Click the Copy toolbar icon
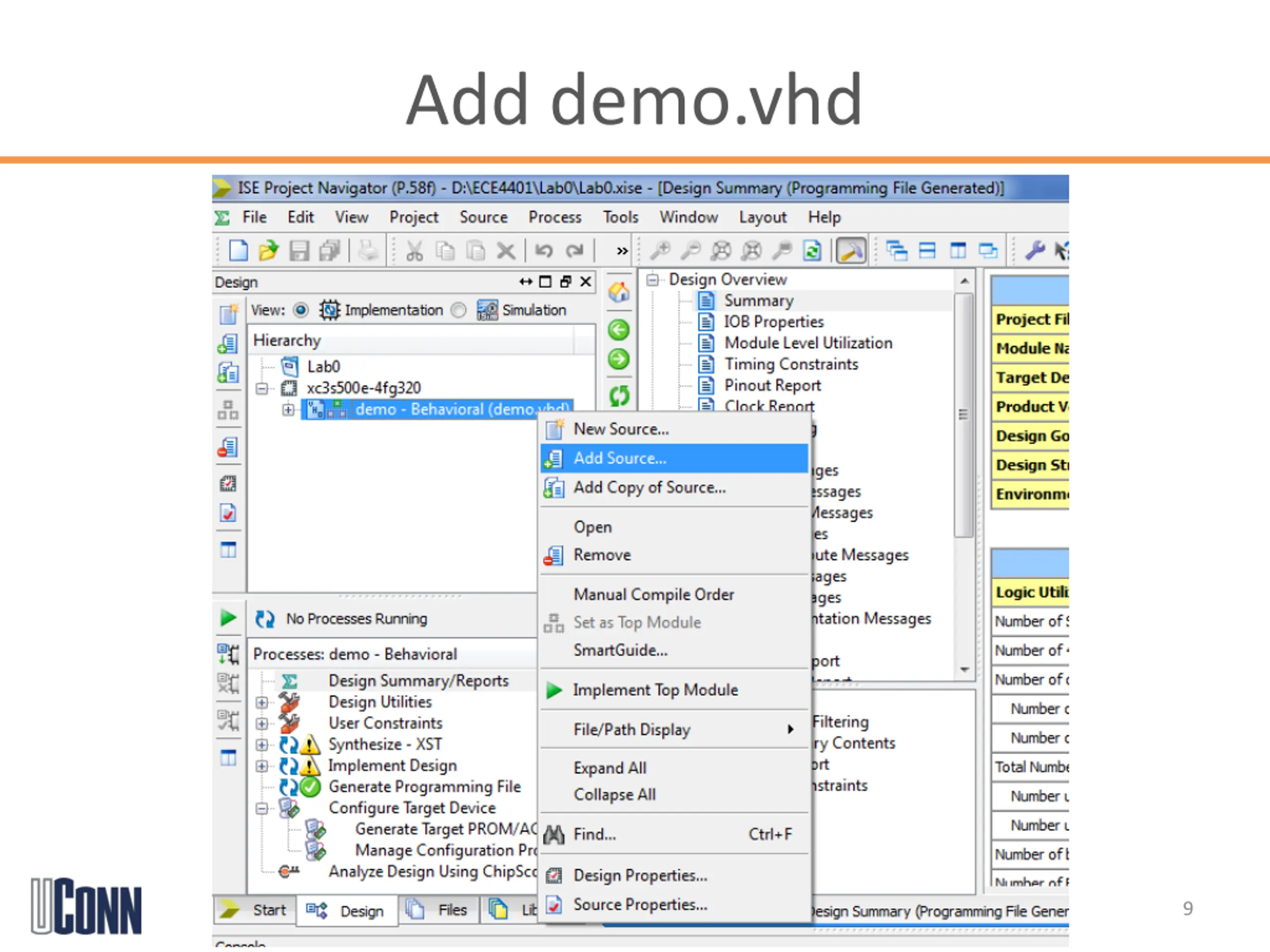 pos(445,251)
